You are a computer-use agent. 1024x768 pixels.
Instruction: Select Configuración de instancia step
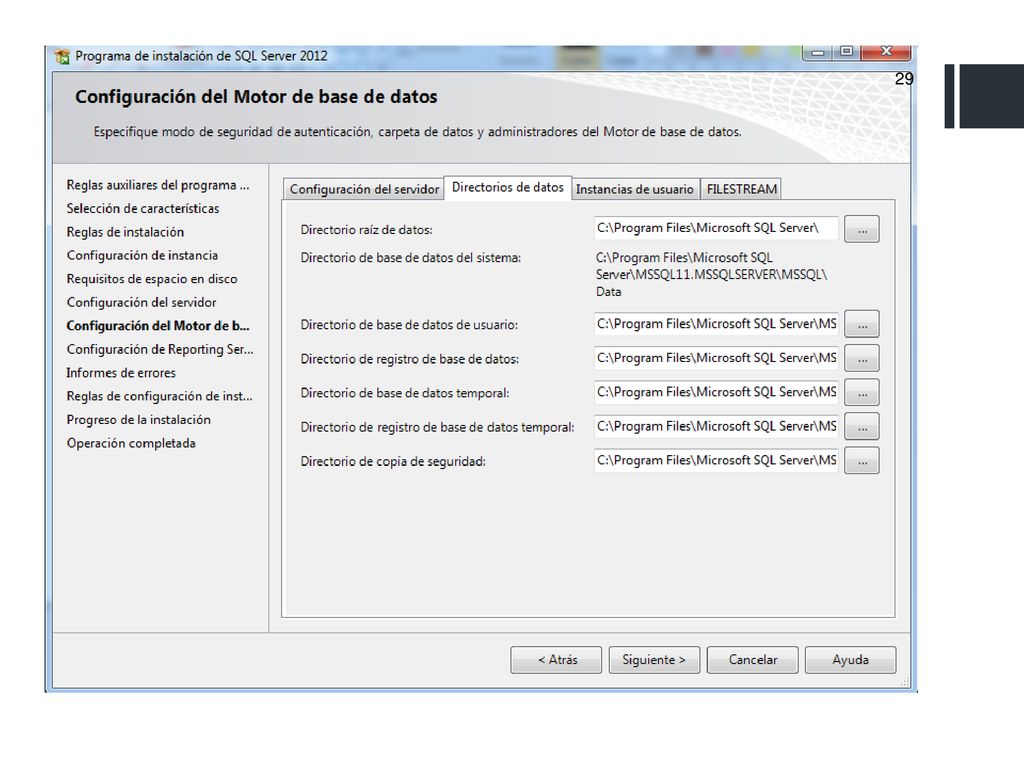click(142, 256)
